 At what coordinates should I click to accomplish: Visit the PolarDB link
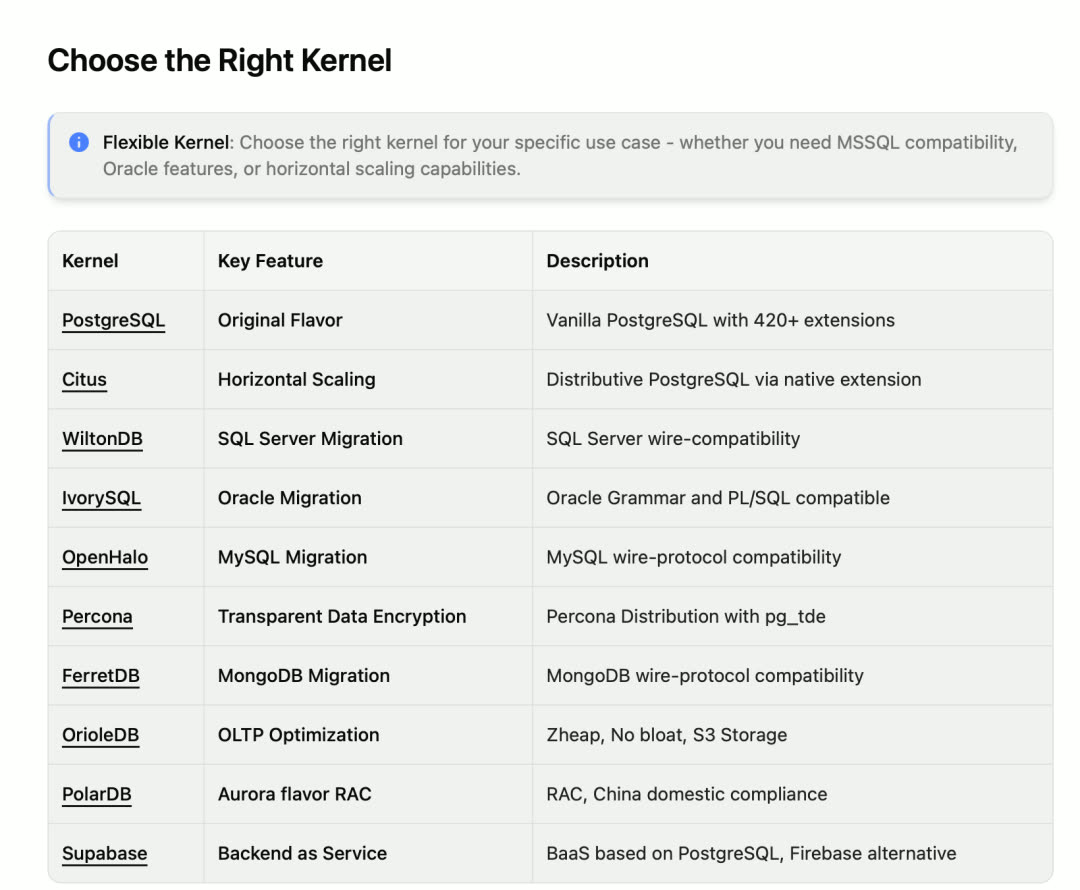pyautogui.click(x=96, y=794)
